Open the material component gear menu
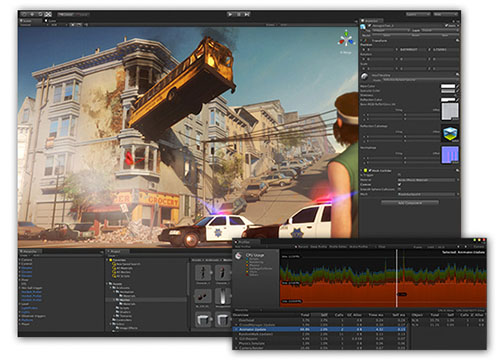Viewport: 500px width, 364px height. coord(457,75)
